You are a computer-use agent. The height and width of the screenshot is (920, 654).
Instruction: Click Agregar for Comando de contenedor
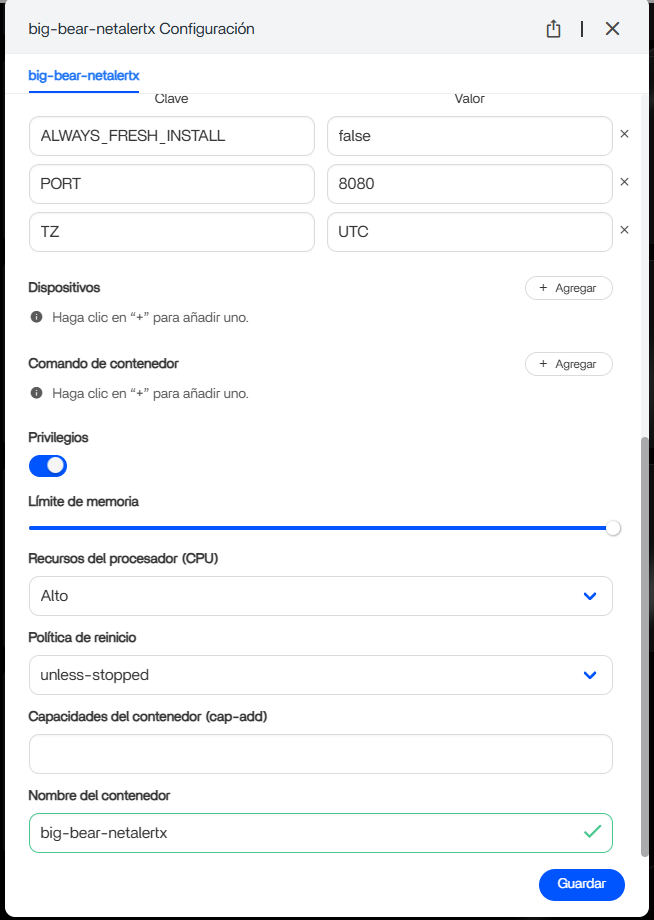click(x=568, y=364)
